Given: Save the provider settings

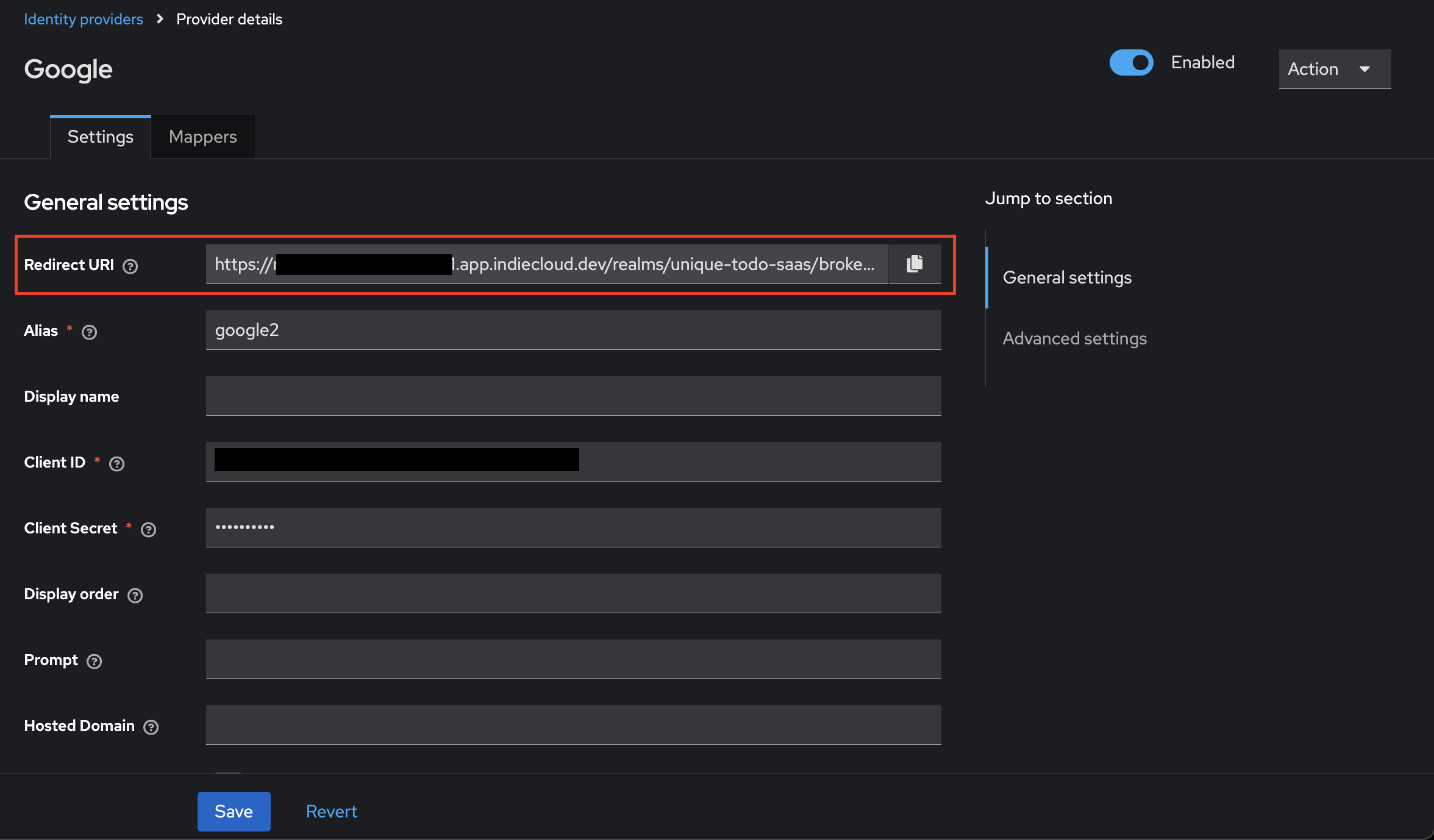Looking at the screenshot, I should tap(234, 811).
